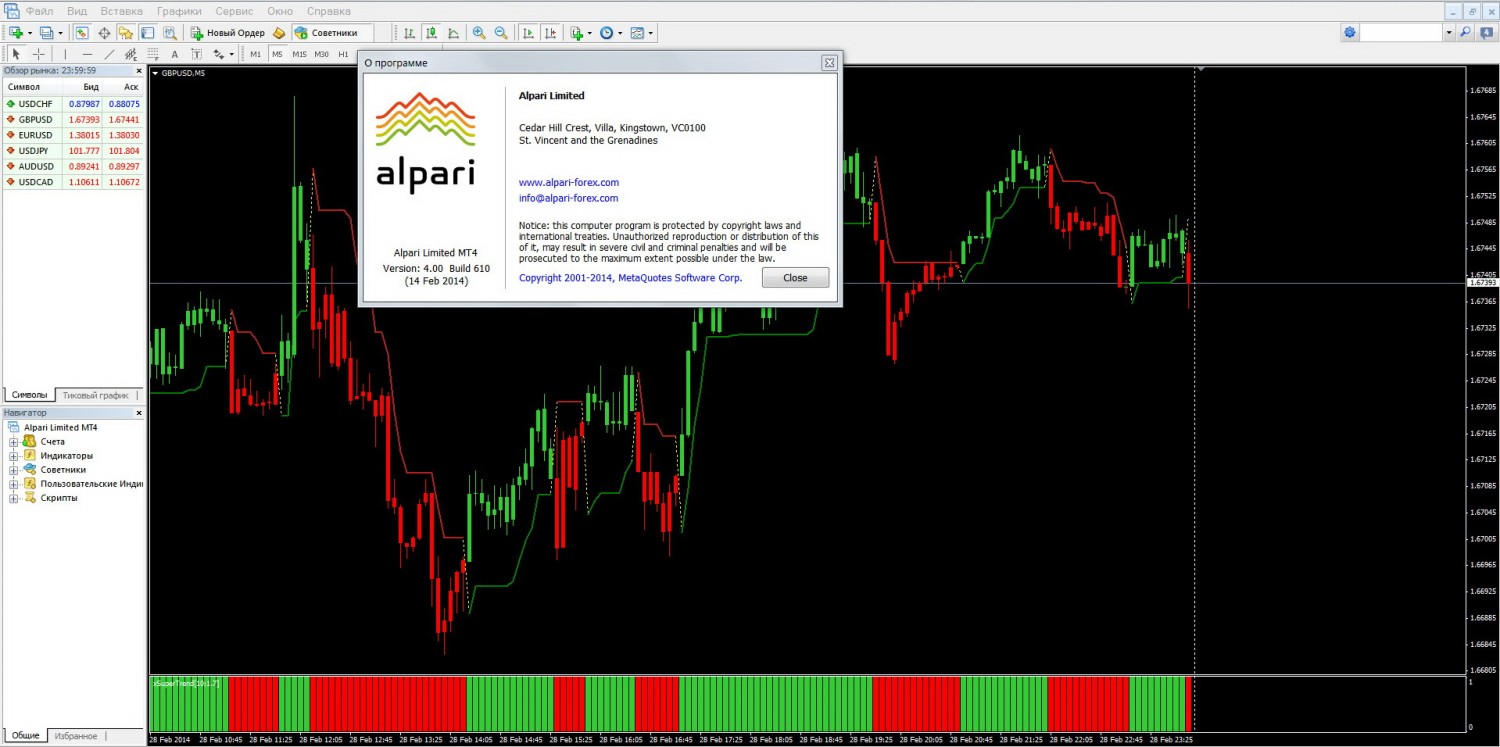Toggle the Navigator panel star-folder icon
Viewport: 1500px width, 747px height.
tap(125, 33)
